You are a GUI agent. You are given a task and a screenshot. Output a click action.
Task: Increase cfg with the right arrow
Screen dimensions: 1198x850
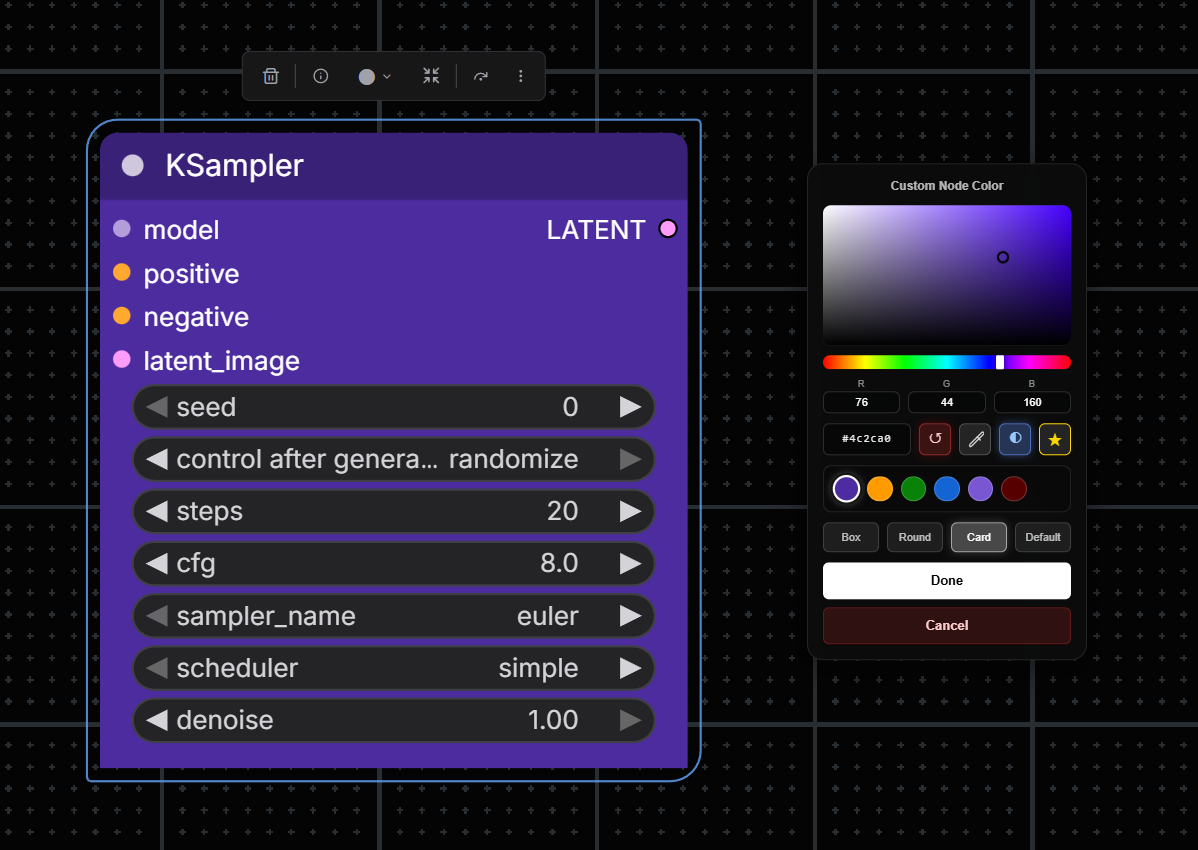[630, 564]
